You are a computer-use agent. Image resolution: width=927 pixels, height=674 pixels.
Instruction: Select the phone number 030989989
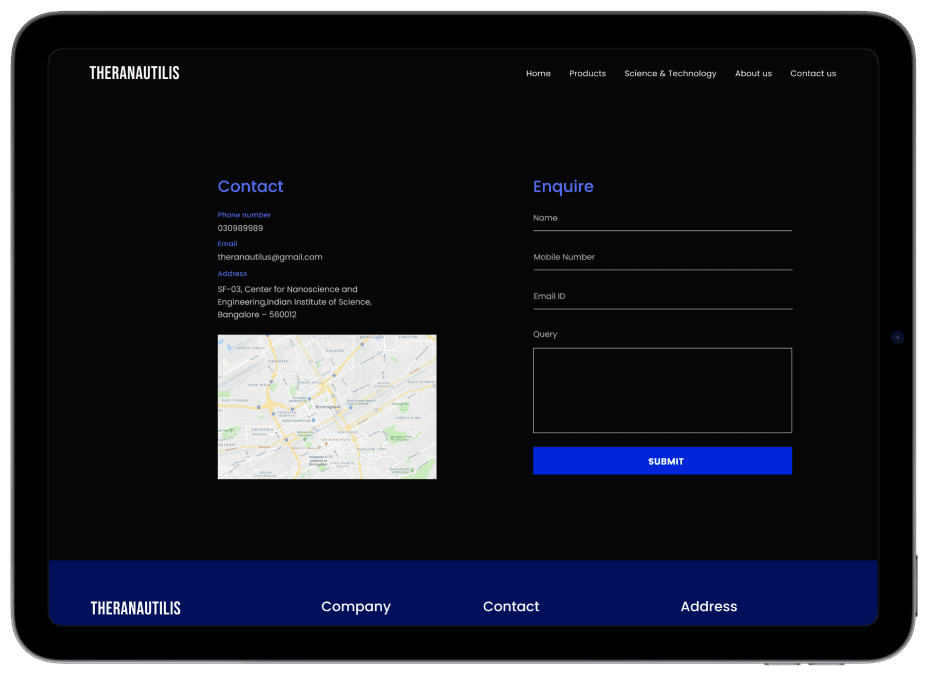click(x=240, y=228)
